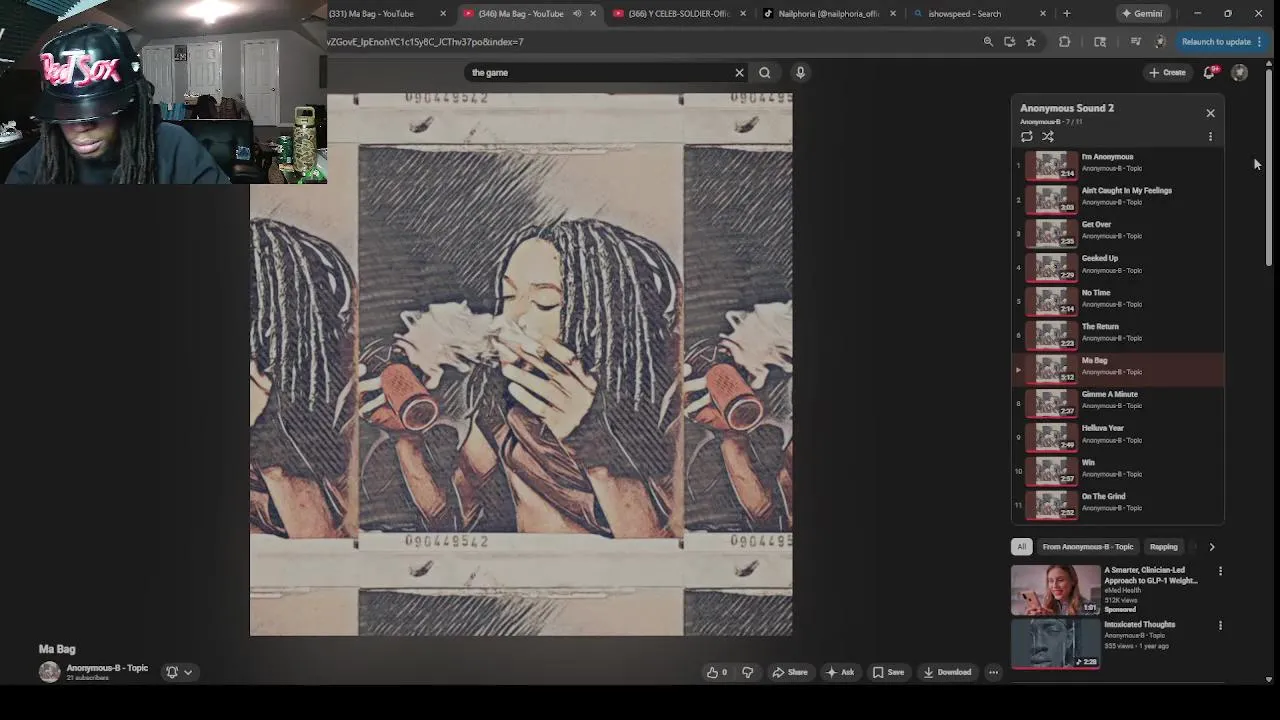The image size is (1280, 720).
Task: Select the "Rapping" filter chip
Action: tap(1164, 547)
